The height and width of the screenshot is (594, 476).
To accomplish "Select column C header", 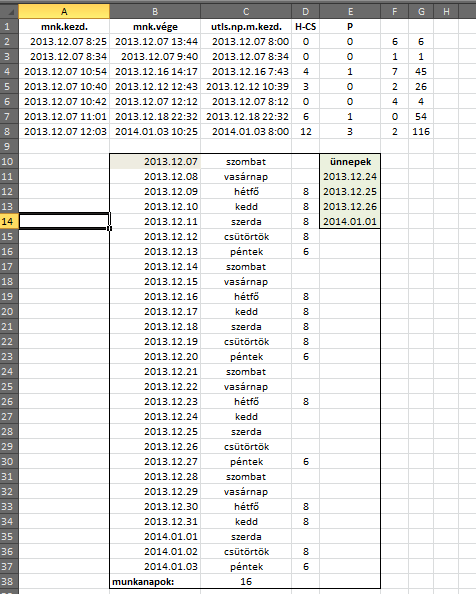I will coord(246,12).
